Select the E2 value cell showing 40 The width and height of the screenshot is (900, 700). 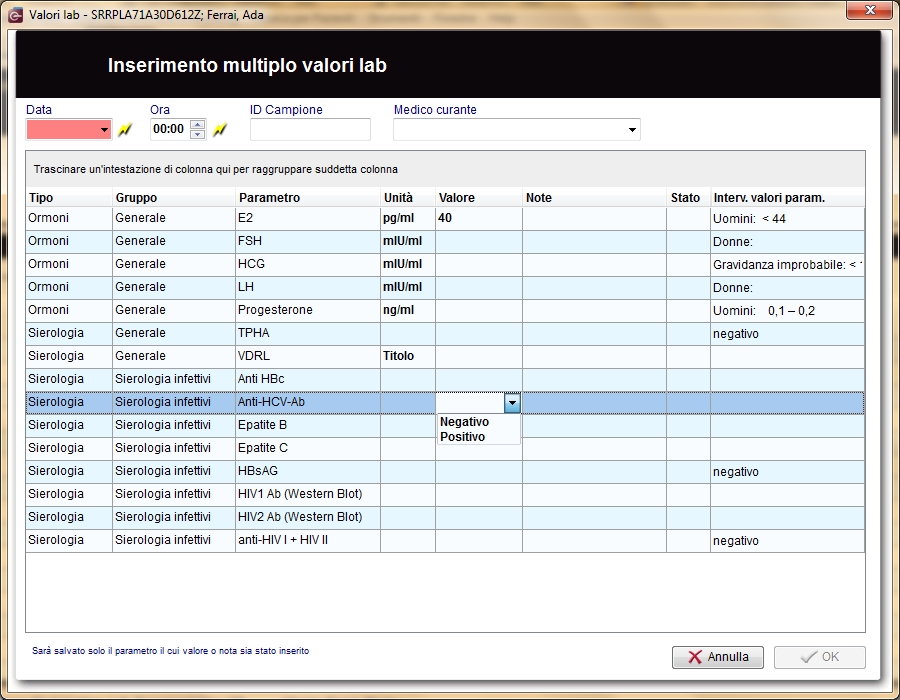[479, 219]
